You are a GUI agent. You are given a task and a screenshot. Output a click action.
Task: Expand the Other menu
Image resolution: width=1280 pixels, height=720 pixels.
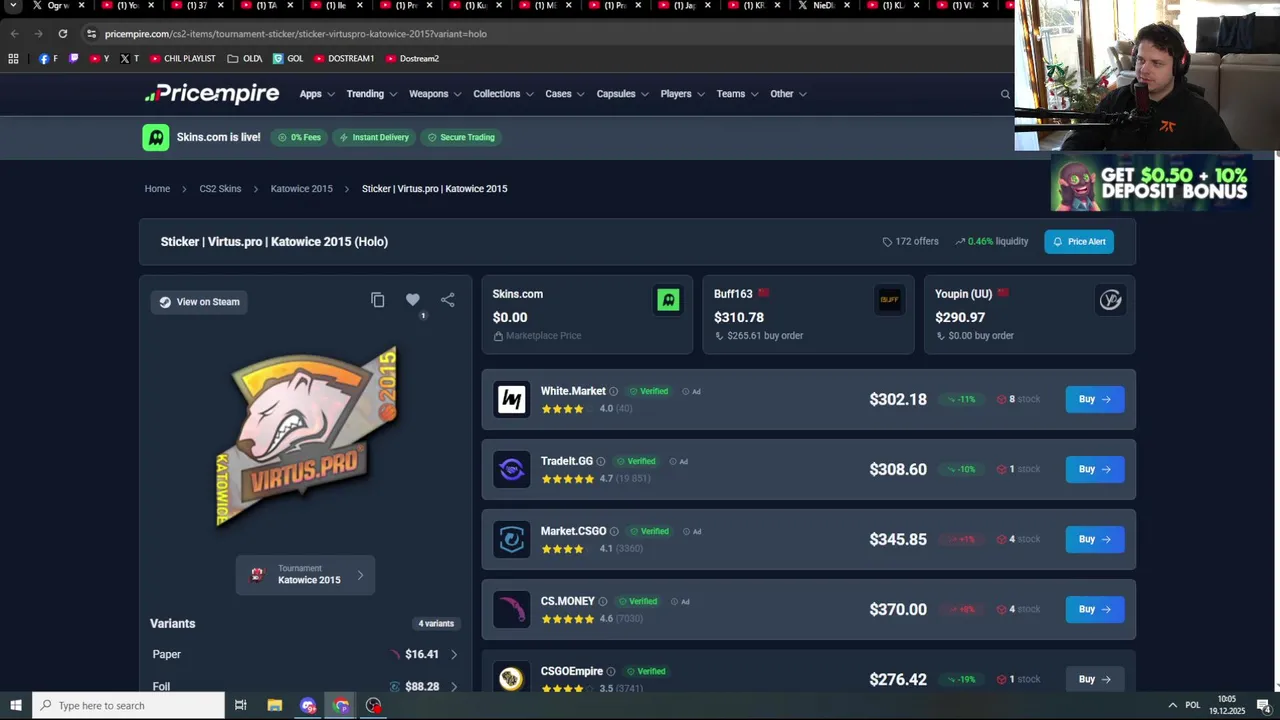pos(788,94)
